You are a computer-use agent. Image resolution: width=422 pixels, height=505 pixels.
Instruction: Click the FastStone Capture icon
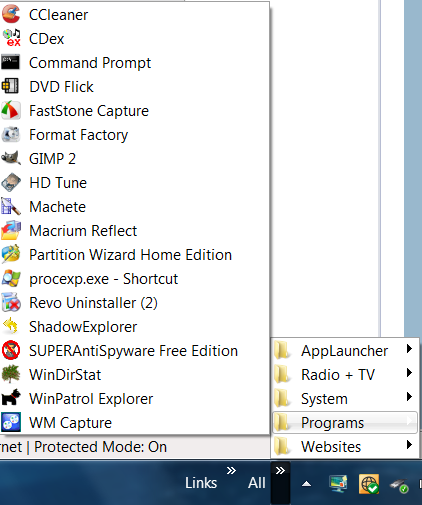coord(11,111)
